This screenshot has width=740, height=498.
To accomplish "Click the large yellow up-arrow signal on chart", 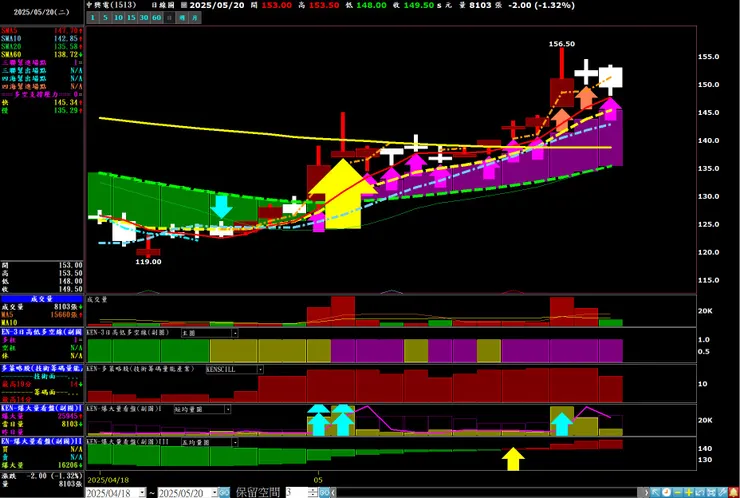I will (343, 194).
